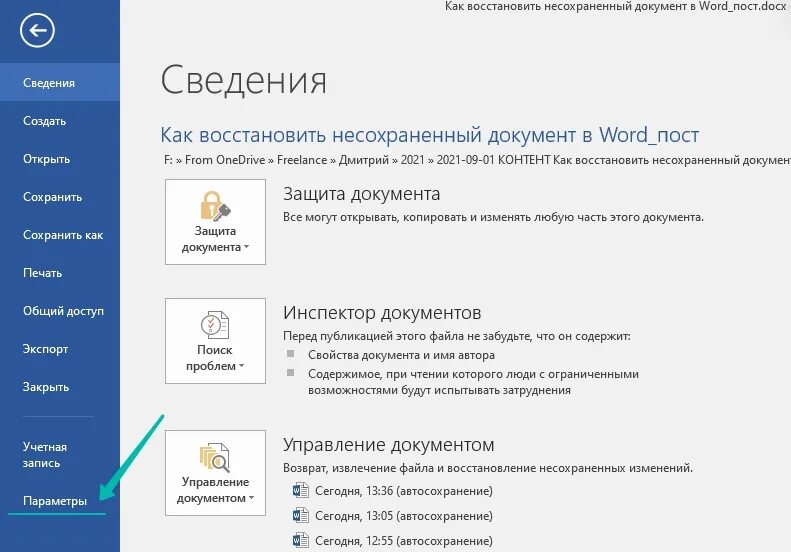
Task: Click the Защита документа section heading
Action: 362,194
